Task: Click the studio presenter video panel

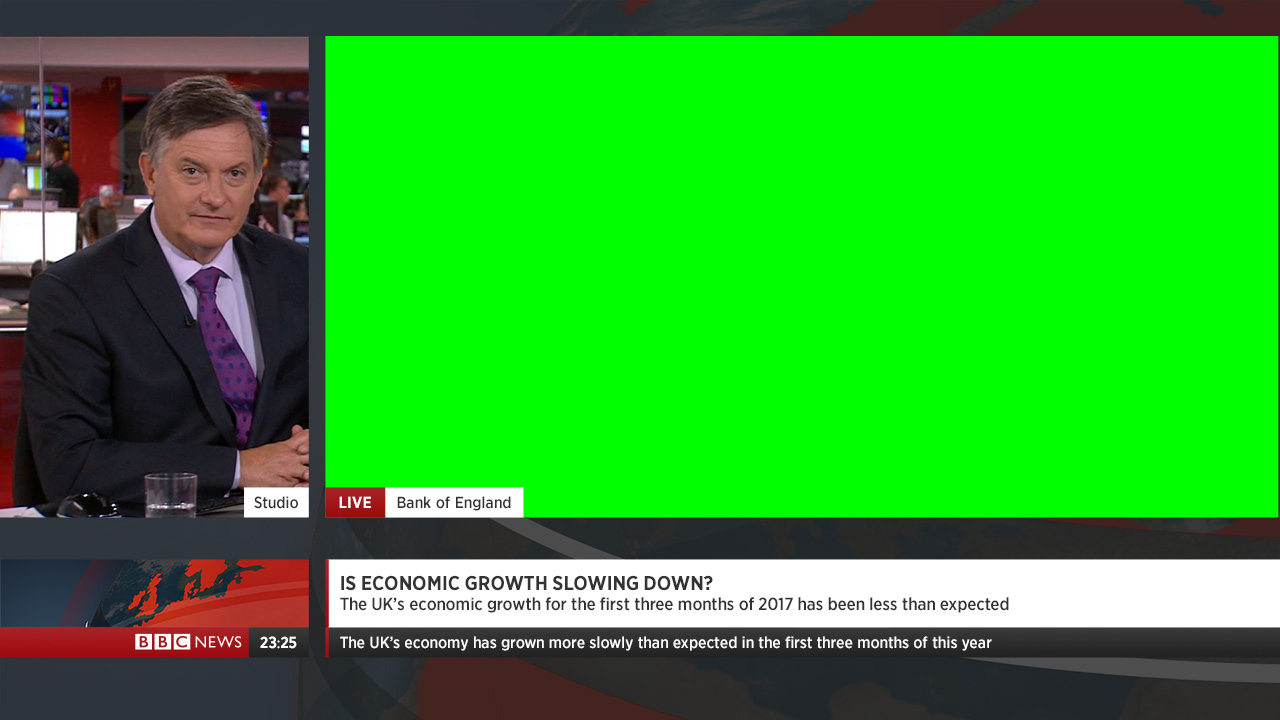Action: pos(154,277)
